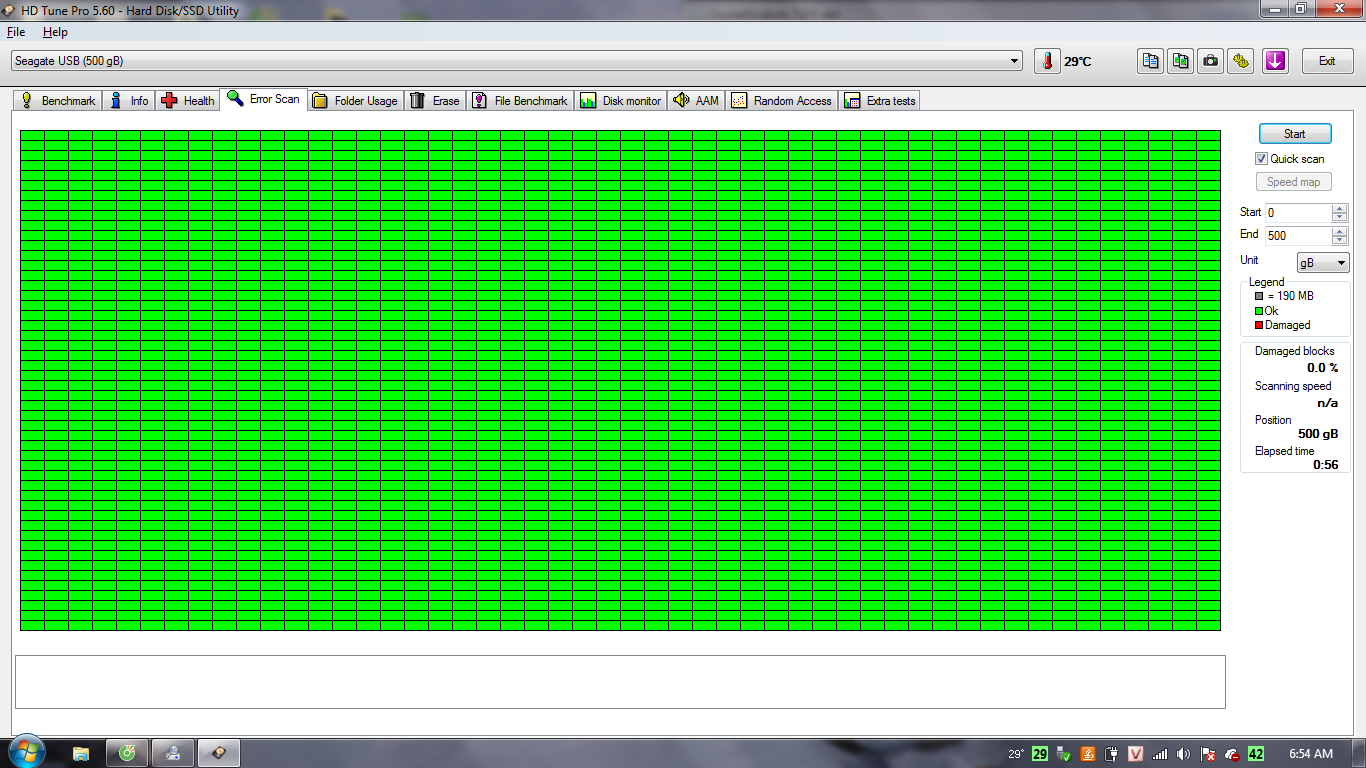This screenshot has height=768, width=1366.
Task: Open options via the yellow gears icon
Action: [1241, 61]
